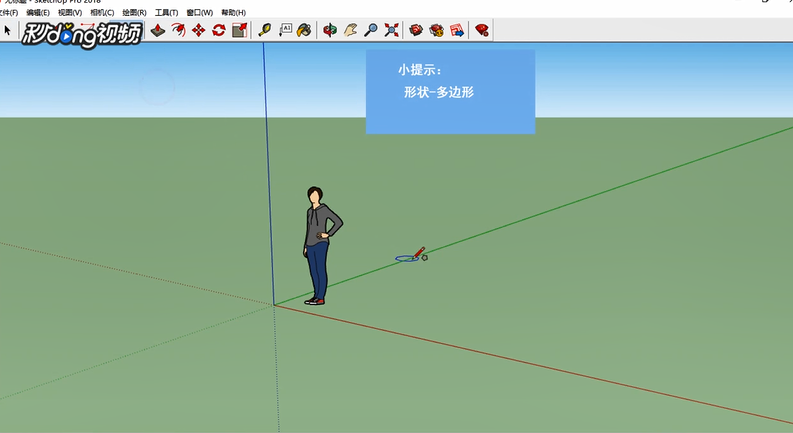Select the Orbit tool
793x433 pixels.
coord(330,30)
